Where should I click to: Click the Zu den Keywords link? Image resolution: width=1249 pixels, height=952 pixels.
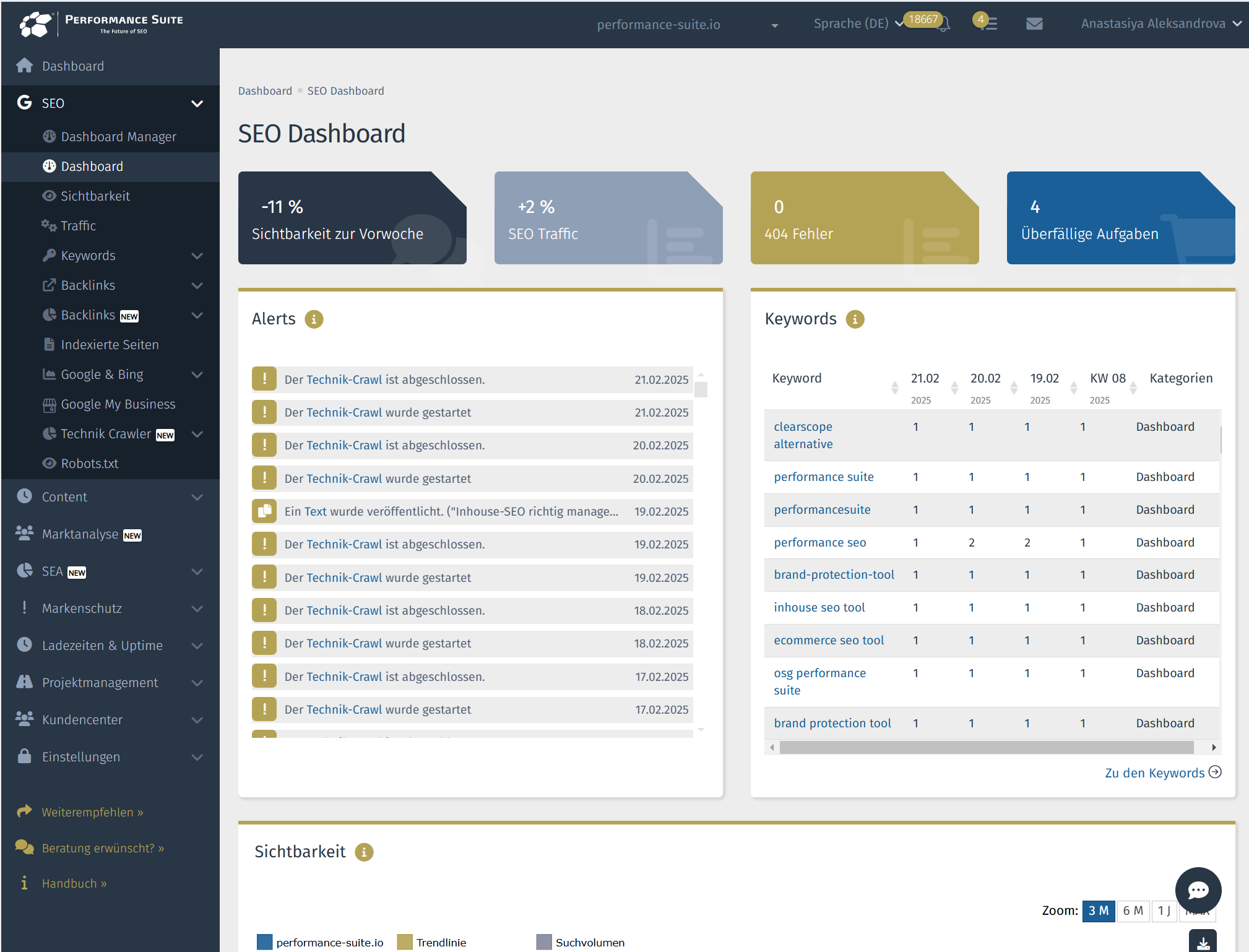[x=1154, y=772]
